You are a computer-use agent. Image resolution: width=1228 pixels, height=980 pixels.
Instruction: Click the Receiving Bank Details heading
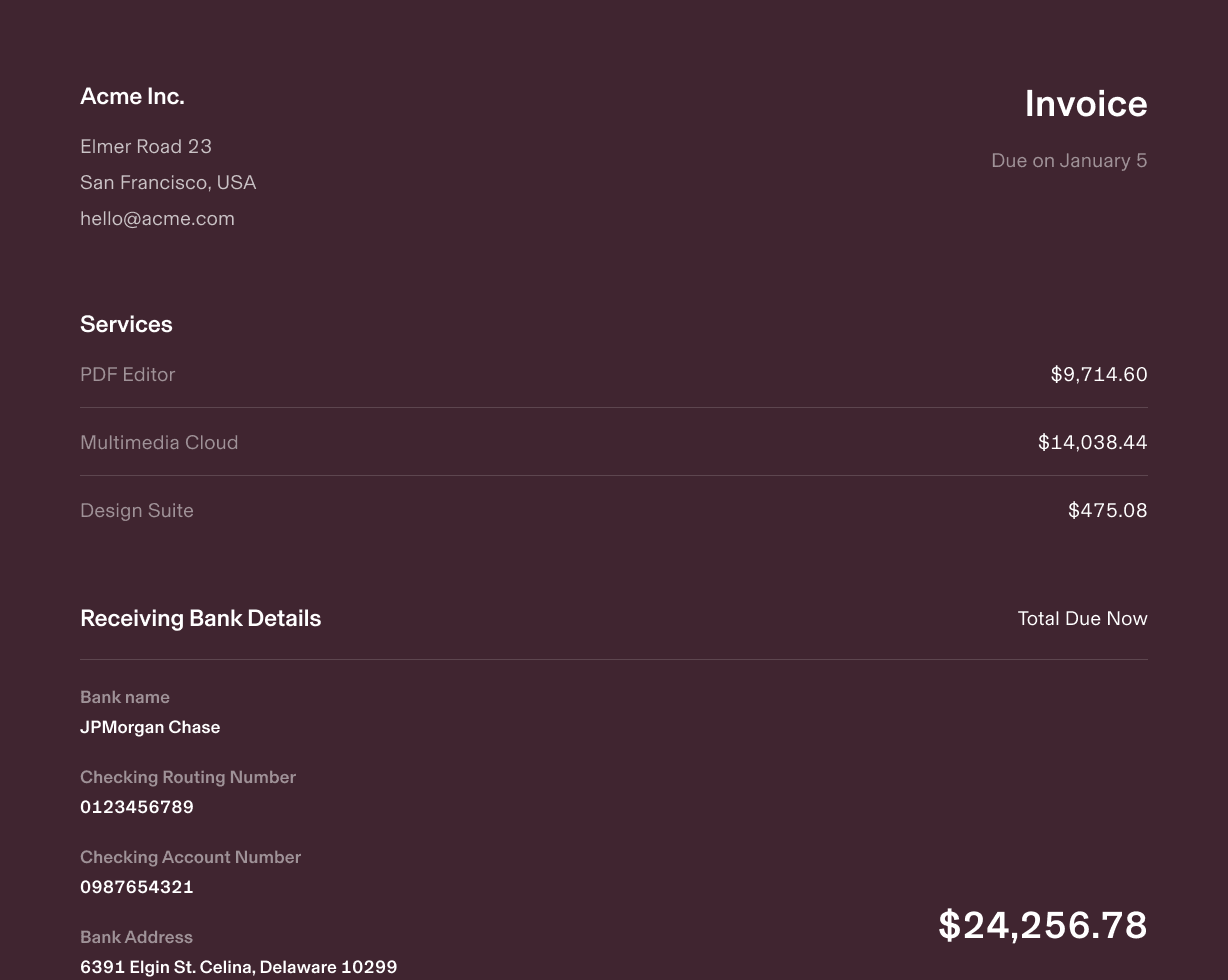pyautogui.click(x=200, y=619)
